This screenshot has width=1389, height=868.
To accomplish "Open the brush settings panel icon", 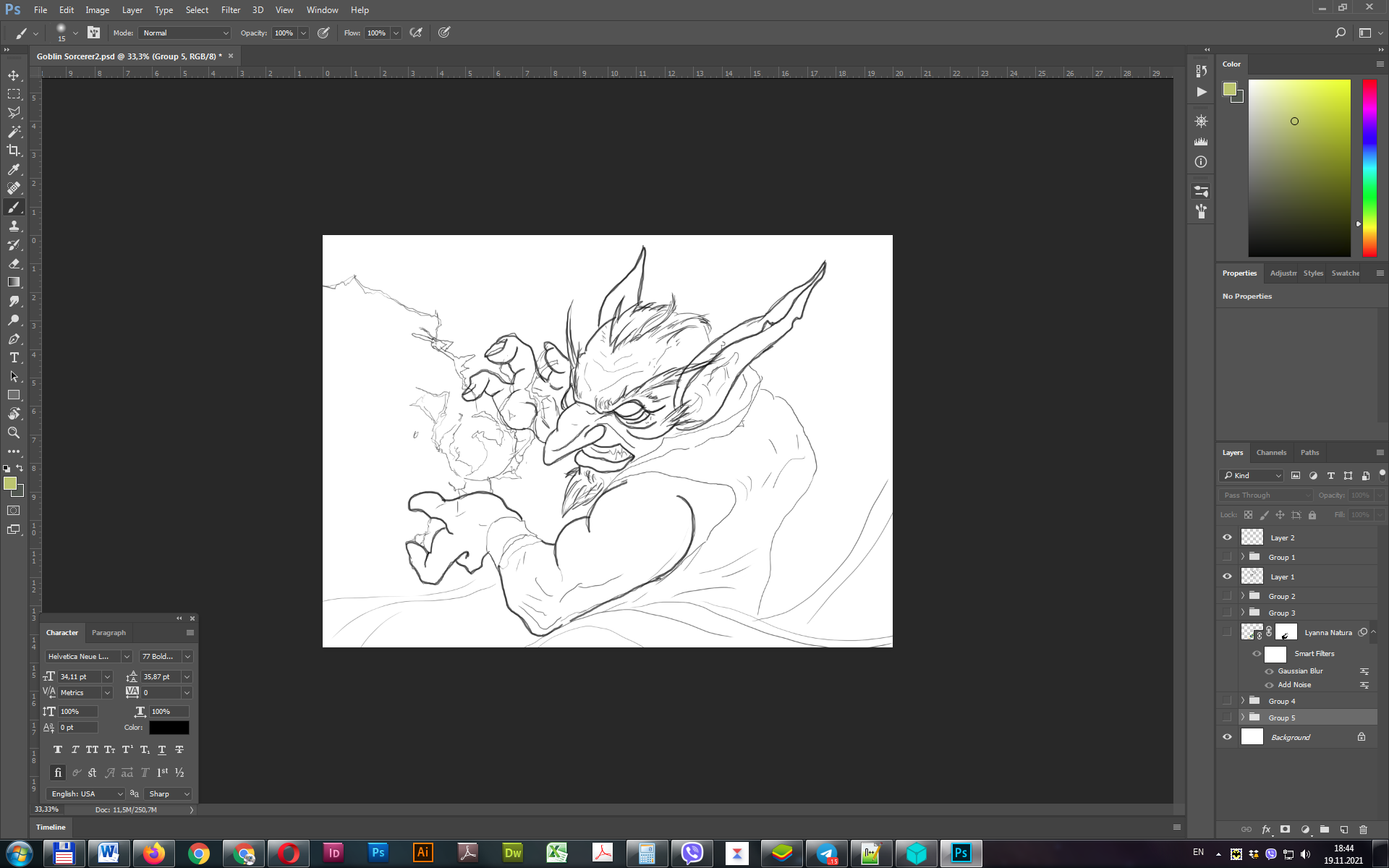I will click(x=94, y=33).
